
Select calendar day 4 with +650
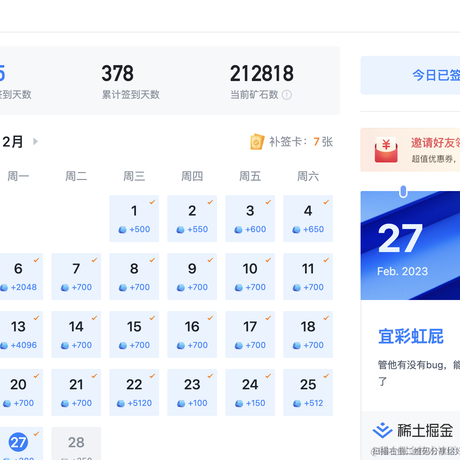pos(308,218)
